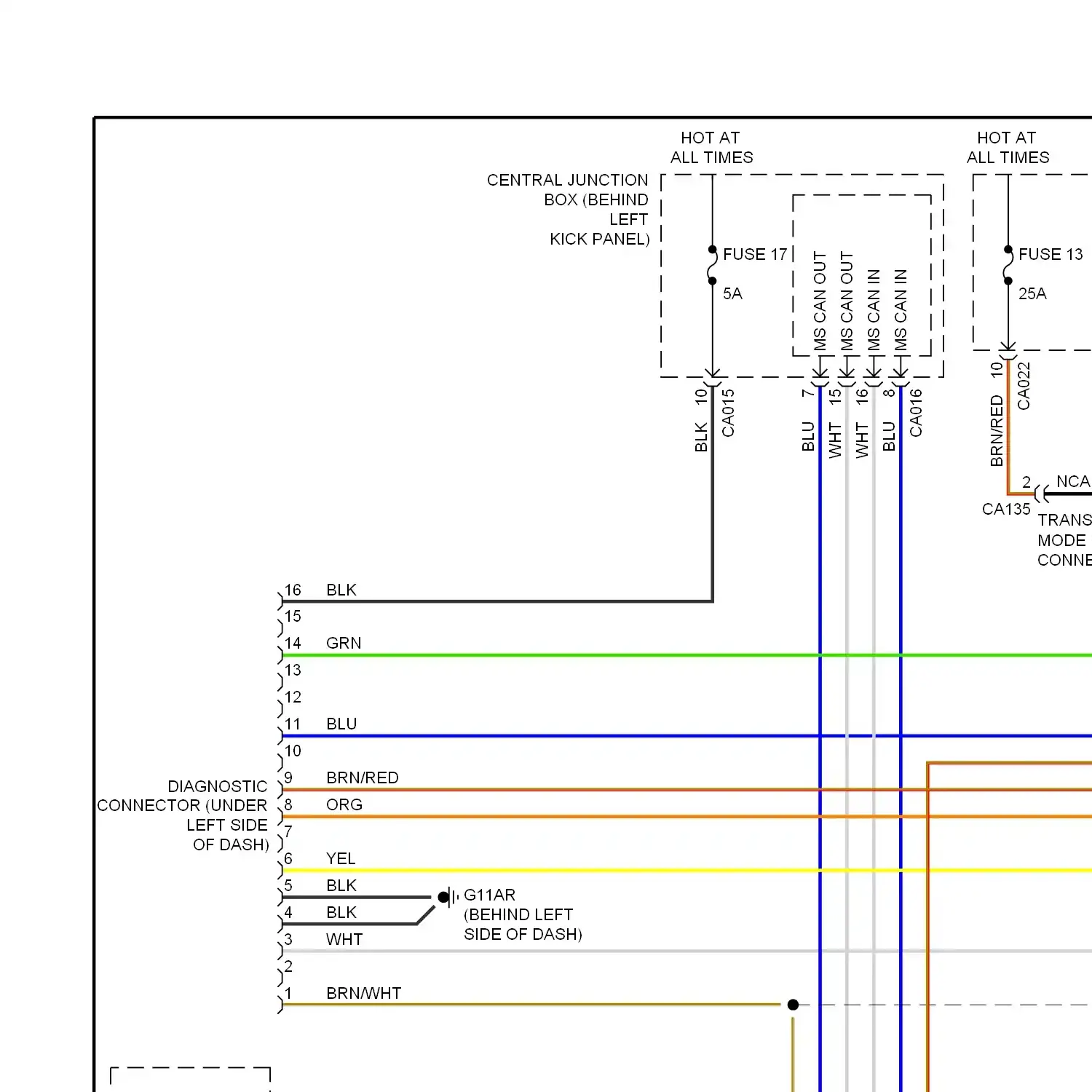Click the leftmost MS CAN OUT label
Screen dimensions: 1092x1092
pyautogui.click(x=820, y=301)
